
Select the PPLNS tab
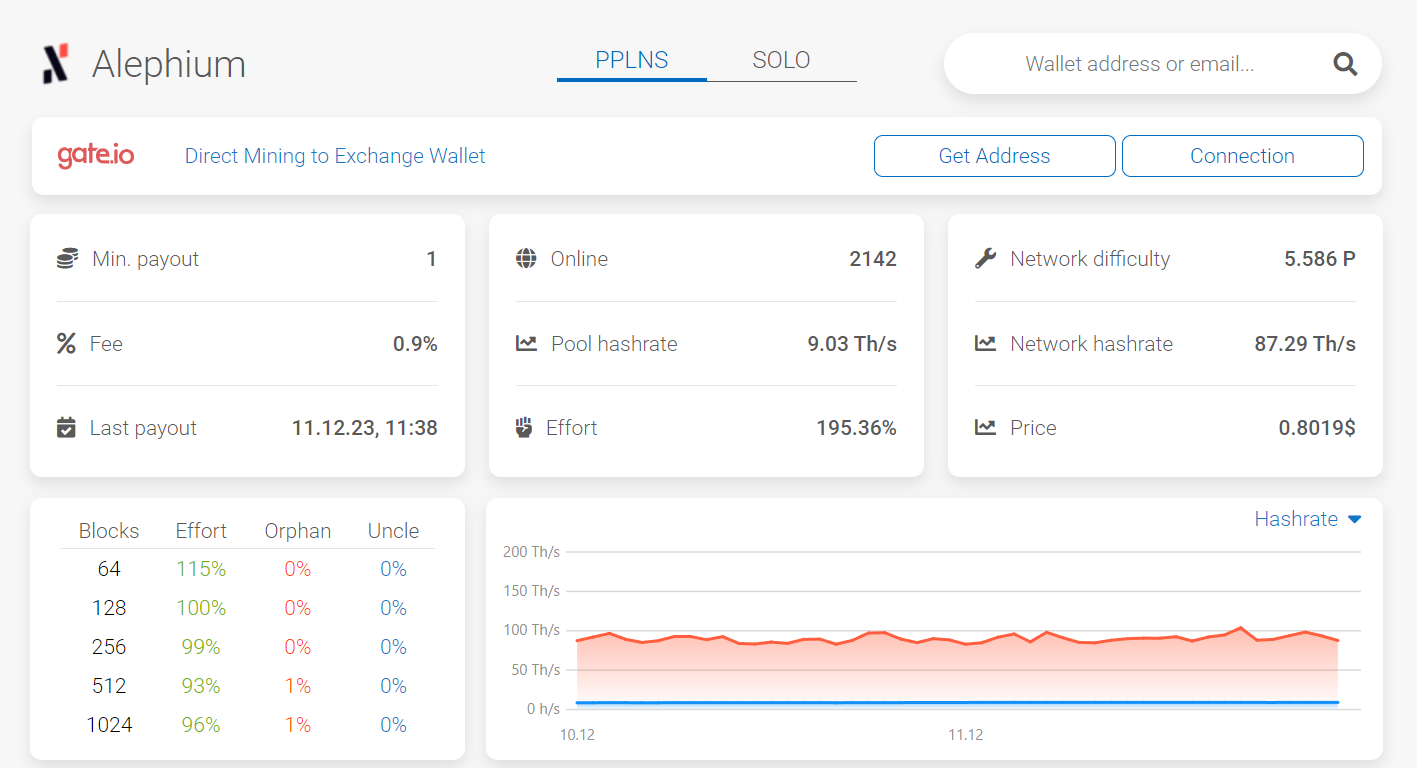pyautogui.click(x=631, y=59)
